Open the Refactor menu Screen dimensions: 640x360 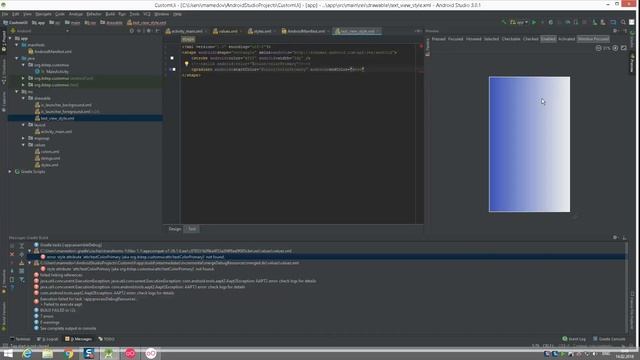(93, 14)
